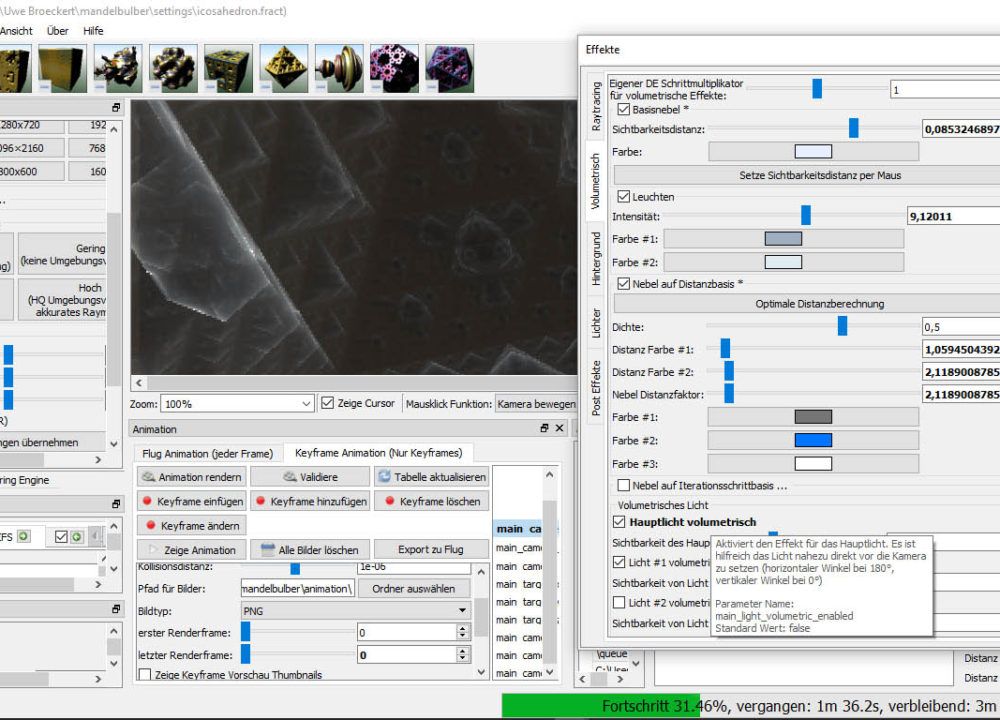Refresh table via Tabelle aktualisieren
The width and height of the screenshot is (1000, 720).
point(432,477)
